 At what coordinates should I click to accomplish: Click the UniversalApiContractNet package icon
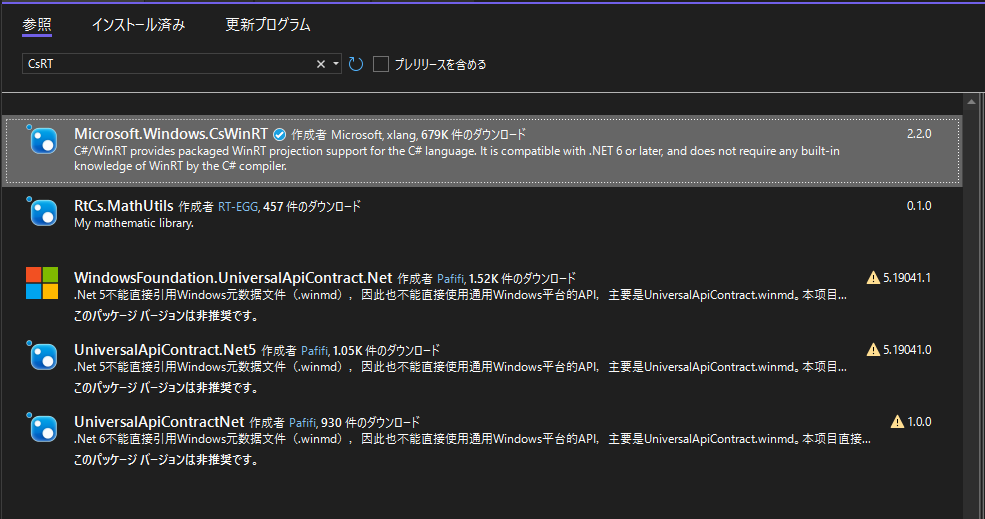[x=44, y=429]
